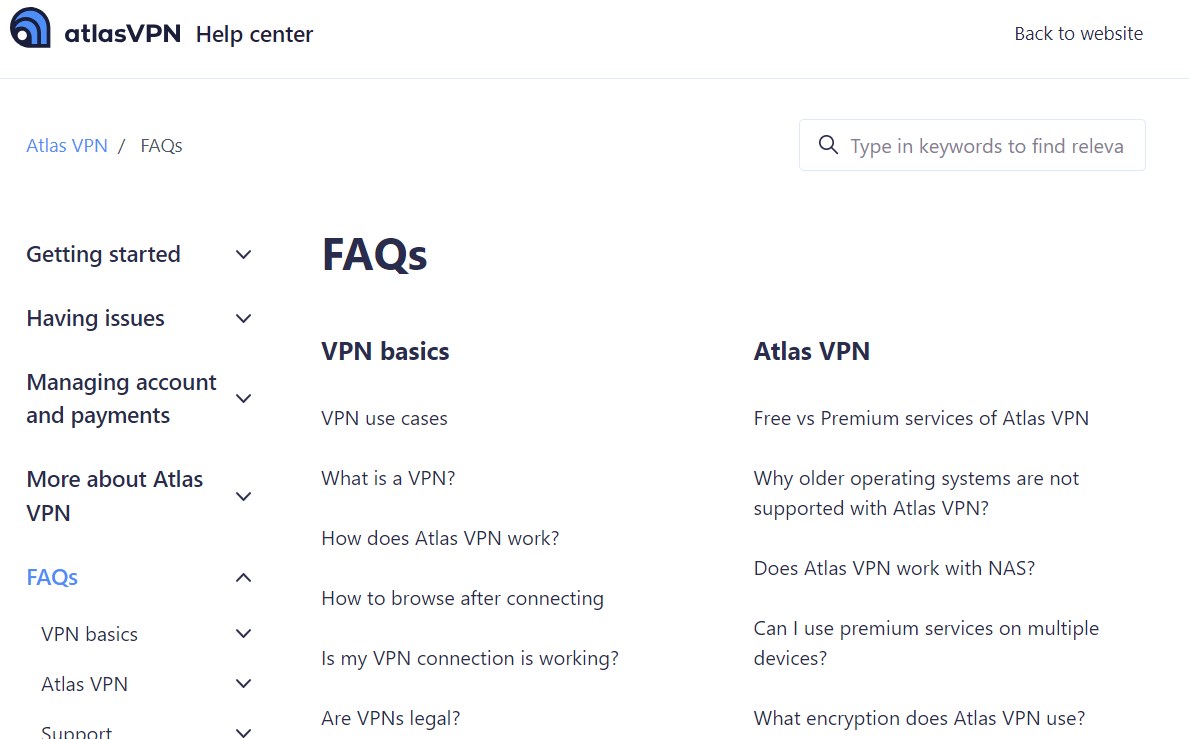The image size is (1189, 739).
Task: Open Are VPNs legal? article
Action: [390, 717]
